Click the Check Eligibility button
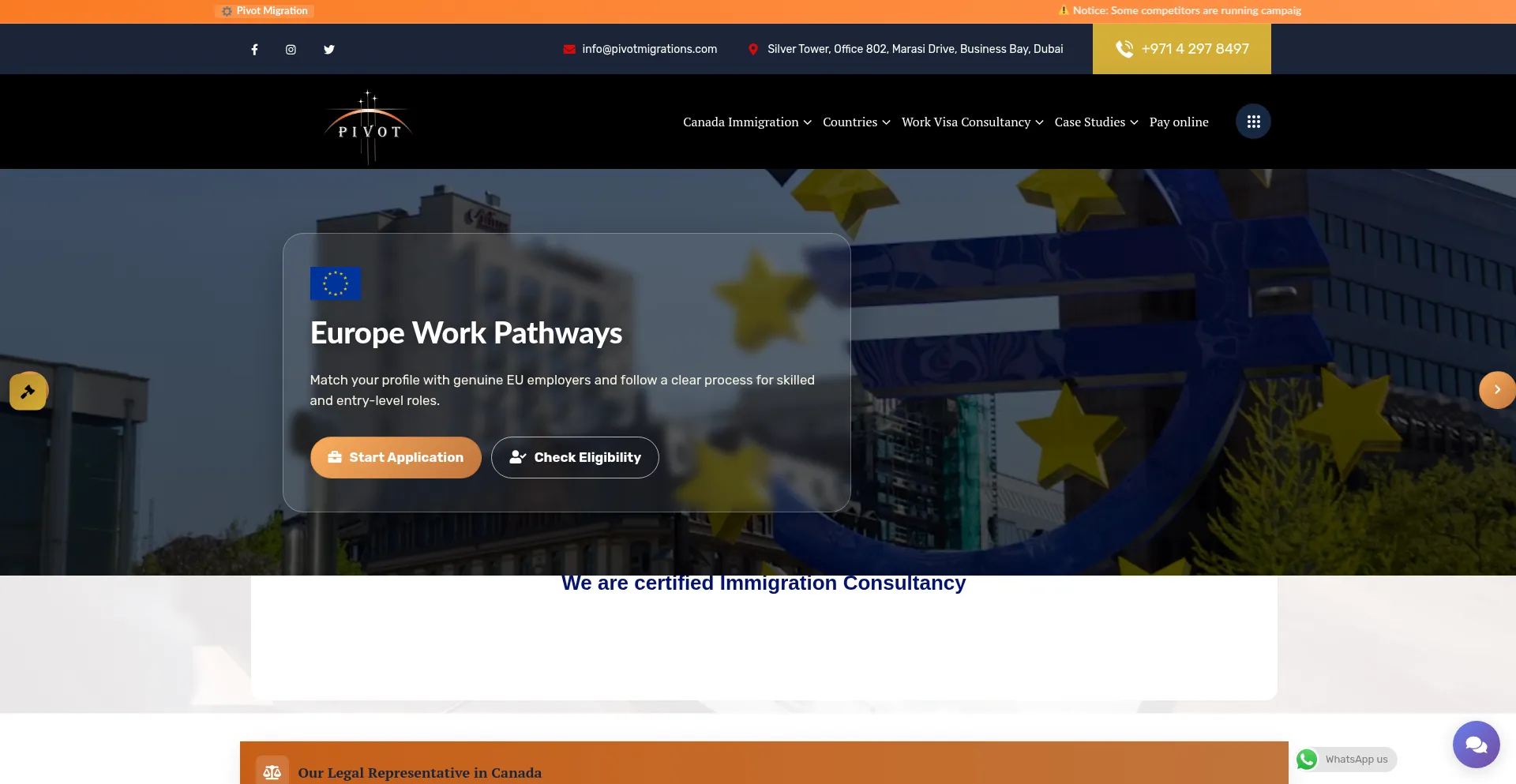Viewport: 1516px width, 784px height. 575,458
